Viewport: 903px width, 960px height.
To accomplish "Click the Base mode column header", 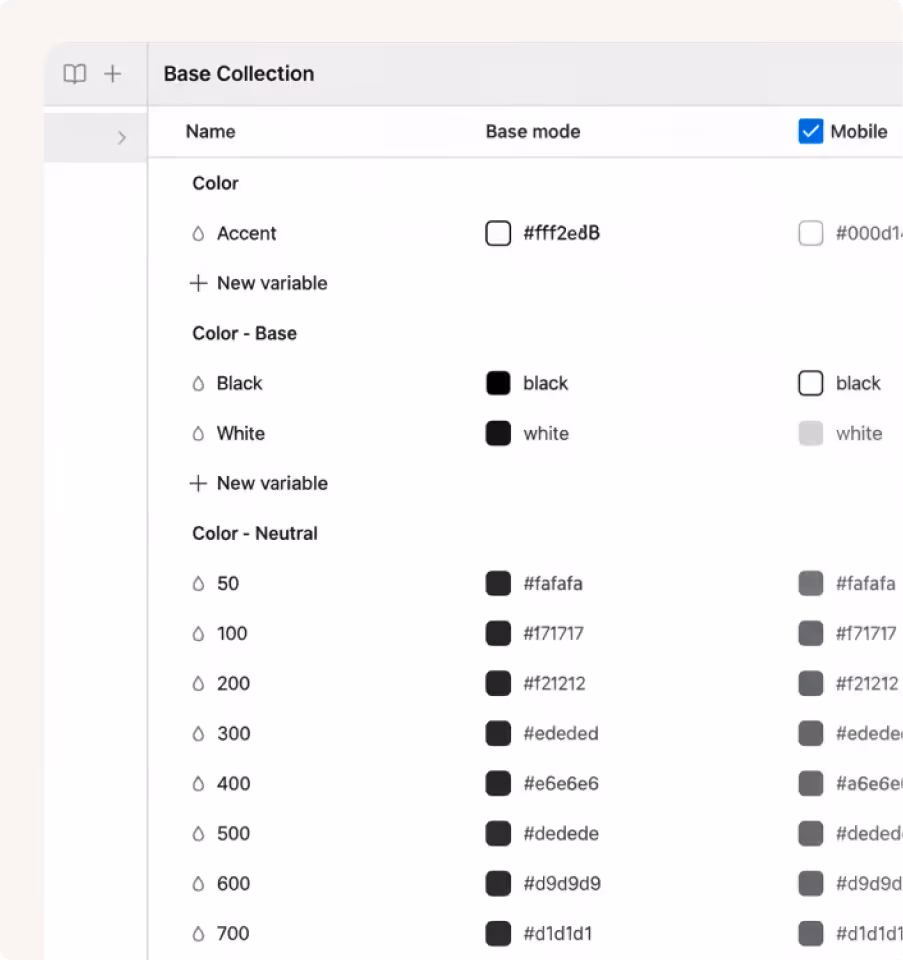I will tap(533, 132).
